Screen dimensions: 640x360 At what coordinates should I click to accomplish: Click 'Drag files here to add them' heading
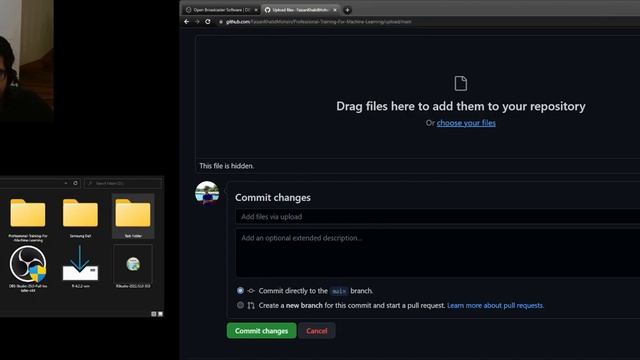[461, 106]
